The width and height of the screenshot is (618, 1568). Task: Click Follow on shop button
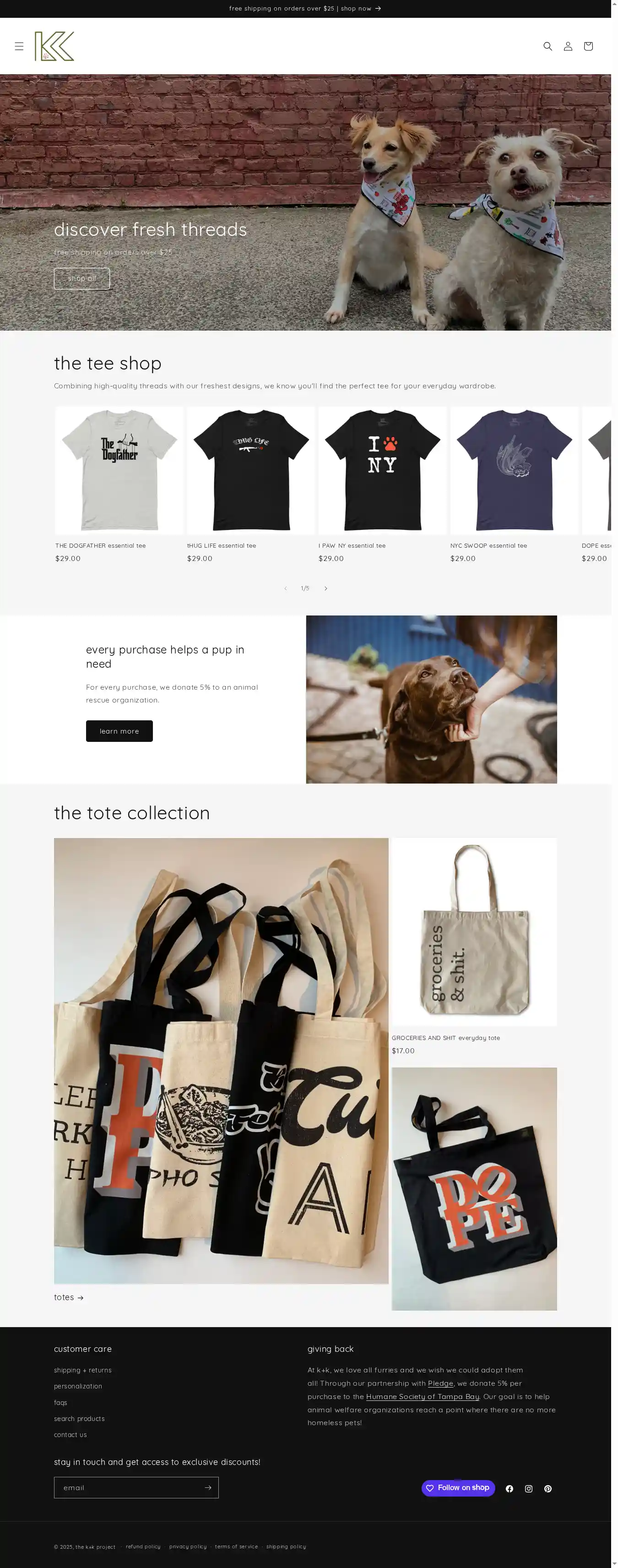click(458, 1488)
